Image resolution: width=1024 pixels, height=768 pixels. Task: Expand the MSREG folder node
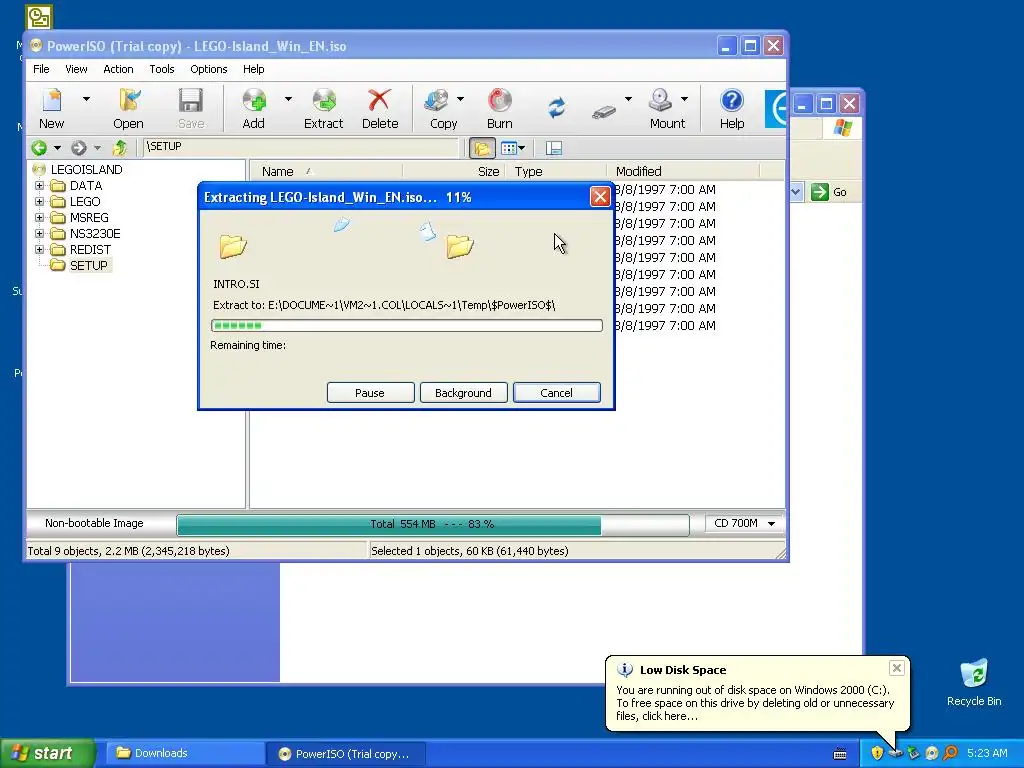tap(39, 217)
